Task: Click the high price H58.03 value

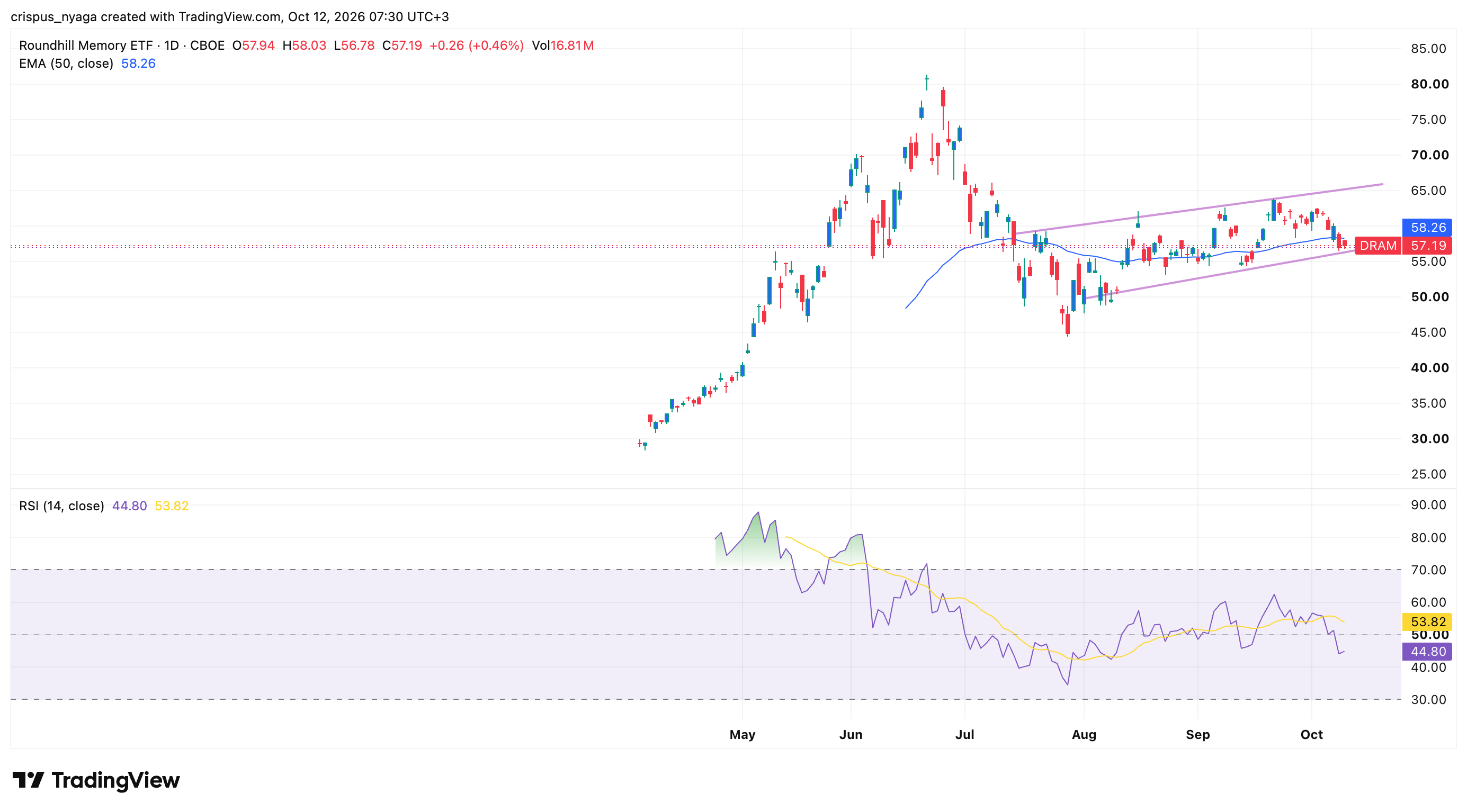Action: coord(304,46)
